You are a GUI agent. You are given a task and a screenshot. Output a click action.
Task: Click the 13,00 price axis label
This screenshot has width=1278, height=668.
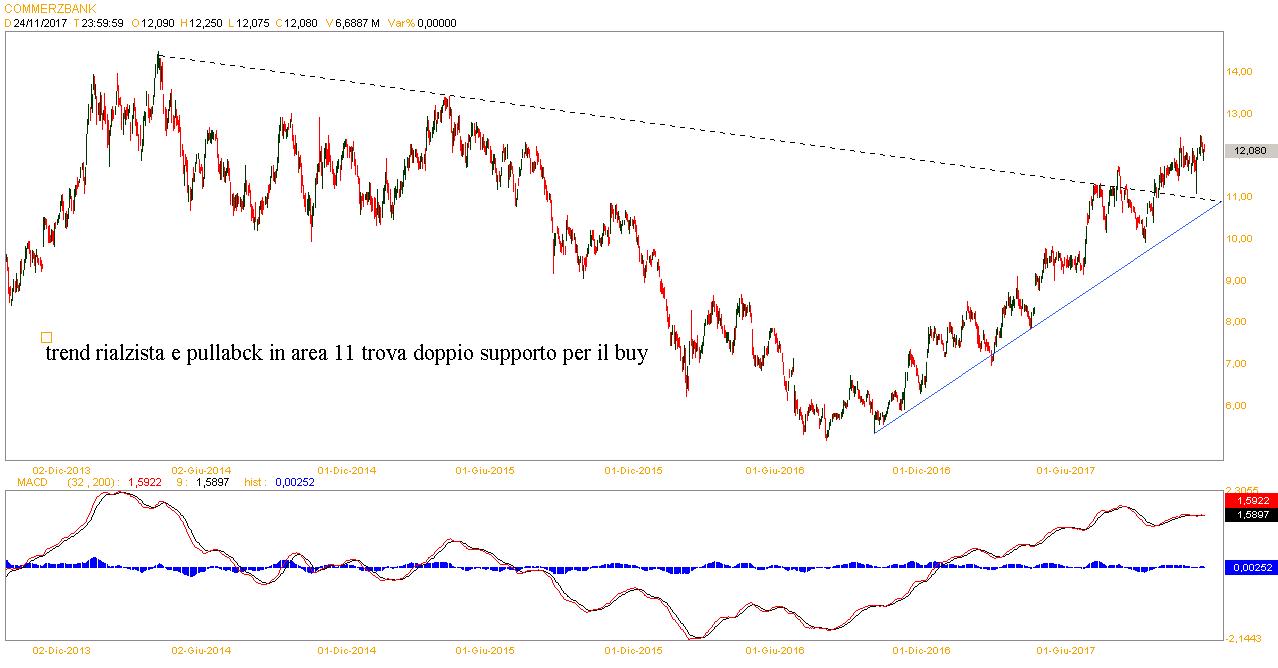point(1240,114)
